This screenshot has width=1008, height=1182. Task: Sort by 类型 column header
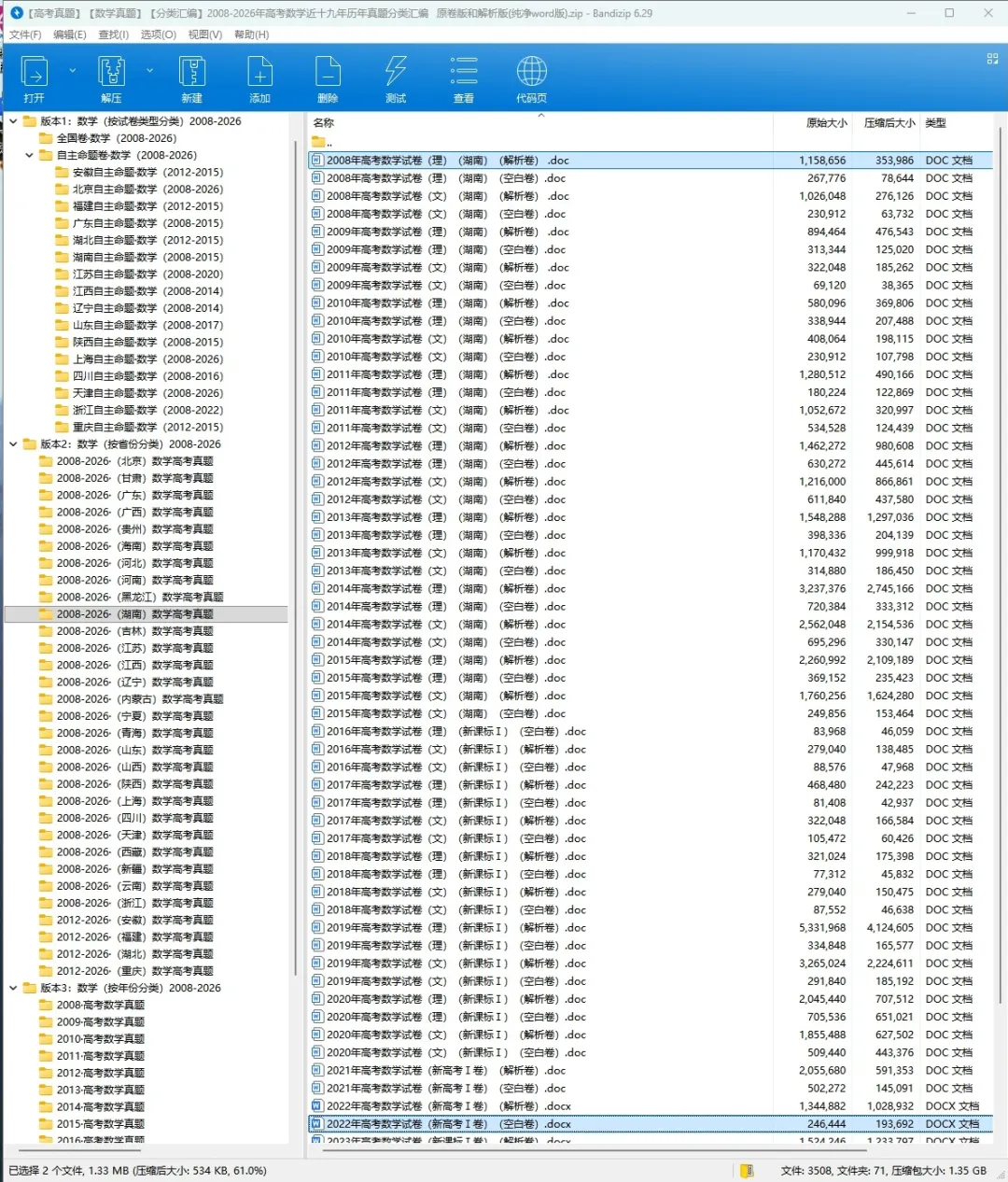click(935, 122)
